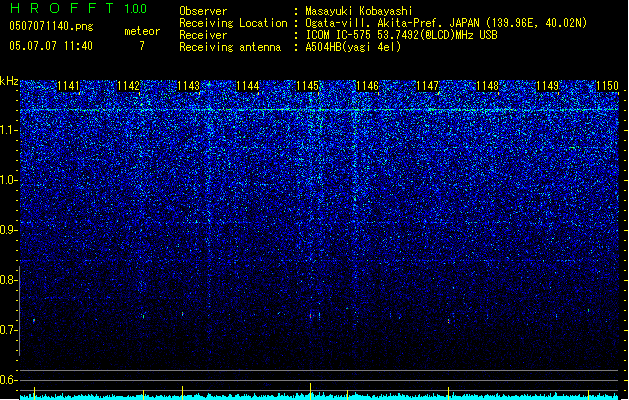The image size is (629, 400).
Task: Click the 1145 time marker
Action: (308, 86)
